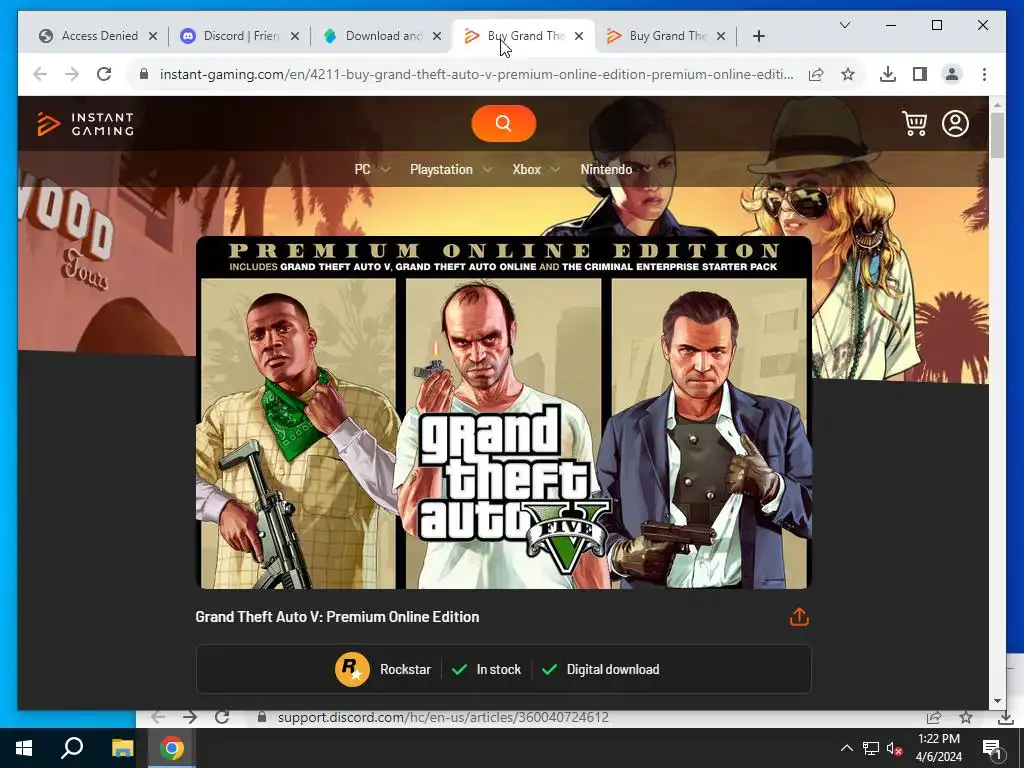Reload the background Discord support window
The height and width of the screenshot is (768, 1024).
click(x=222, y=717)
